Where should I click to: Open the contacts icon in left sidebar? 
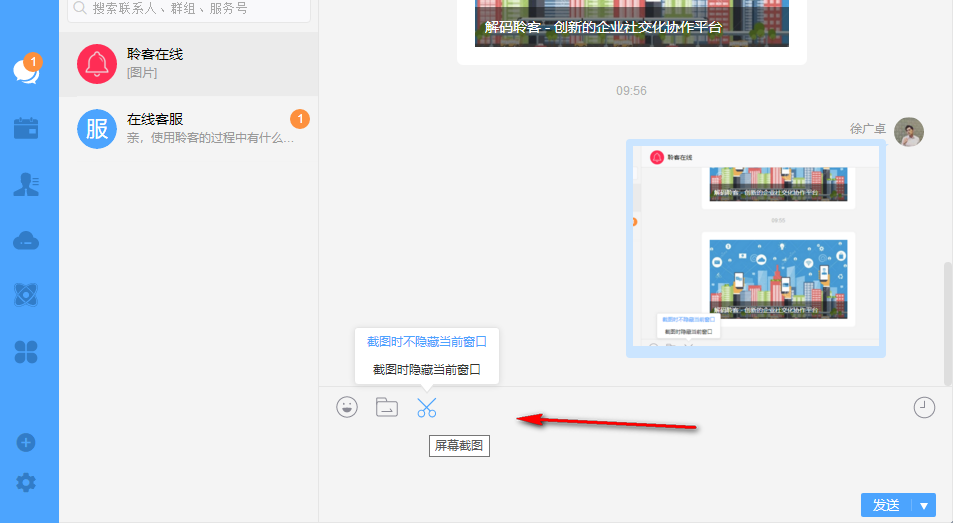point(26,184)
